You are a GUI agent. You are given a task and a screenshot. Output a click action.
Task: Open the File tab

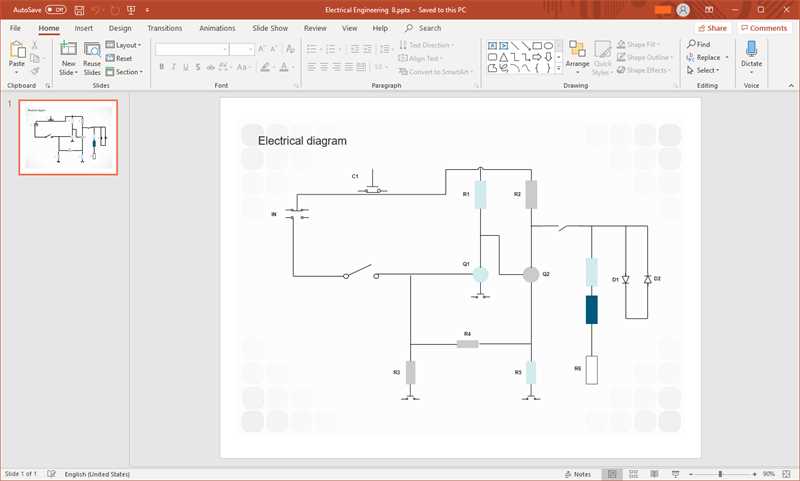pos(15,28)
